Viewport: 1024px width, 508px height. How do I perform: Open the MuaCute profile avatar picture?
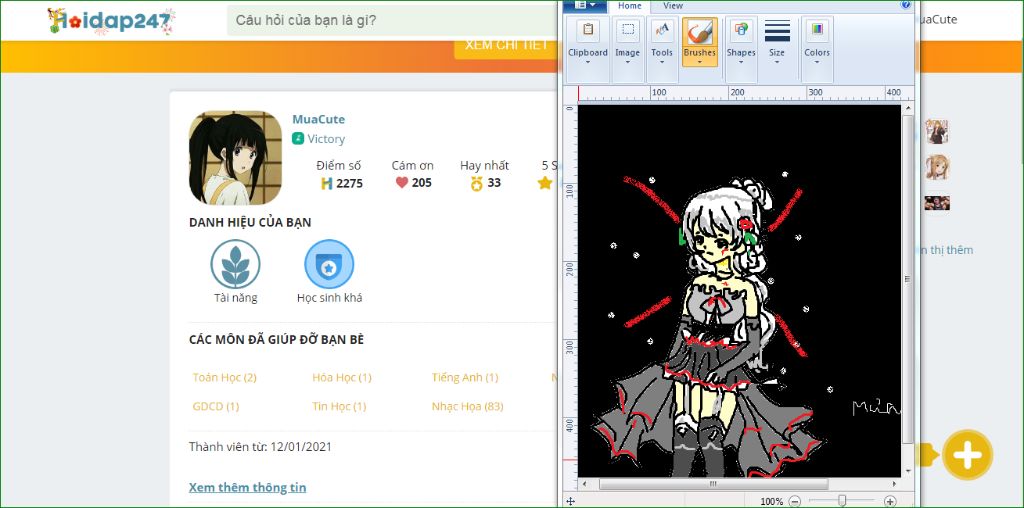(x=235, y=157)
